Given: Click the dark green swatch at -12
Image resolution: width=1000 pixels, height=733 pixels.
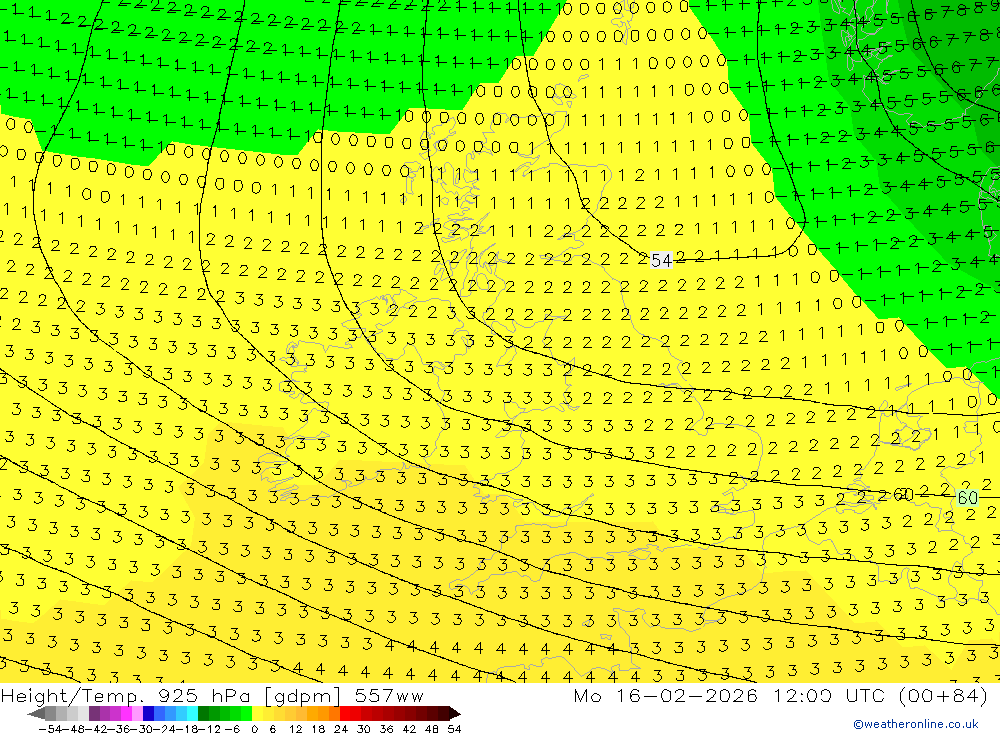Looking at the screenshot, I should [x=203, y=714].
